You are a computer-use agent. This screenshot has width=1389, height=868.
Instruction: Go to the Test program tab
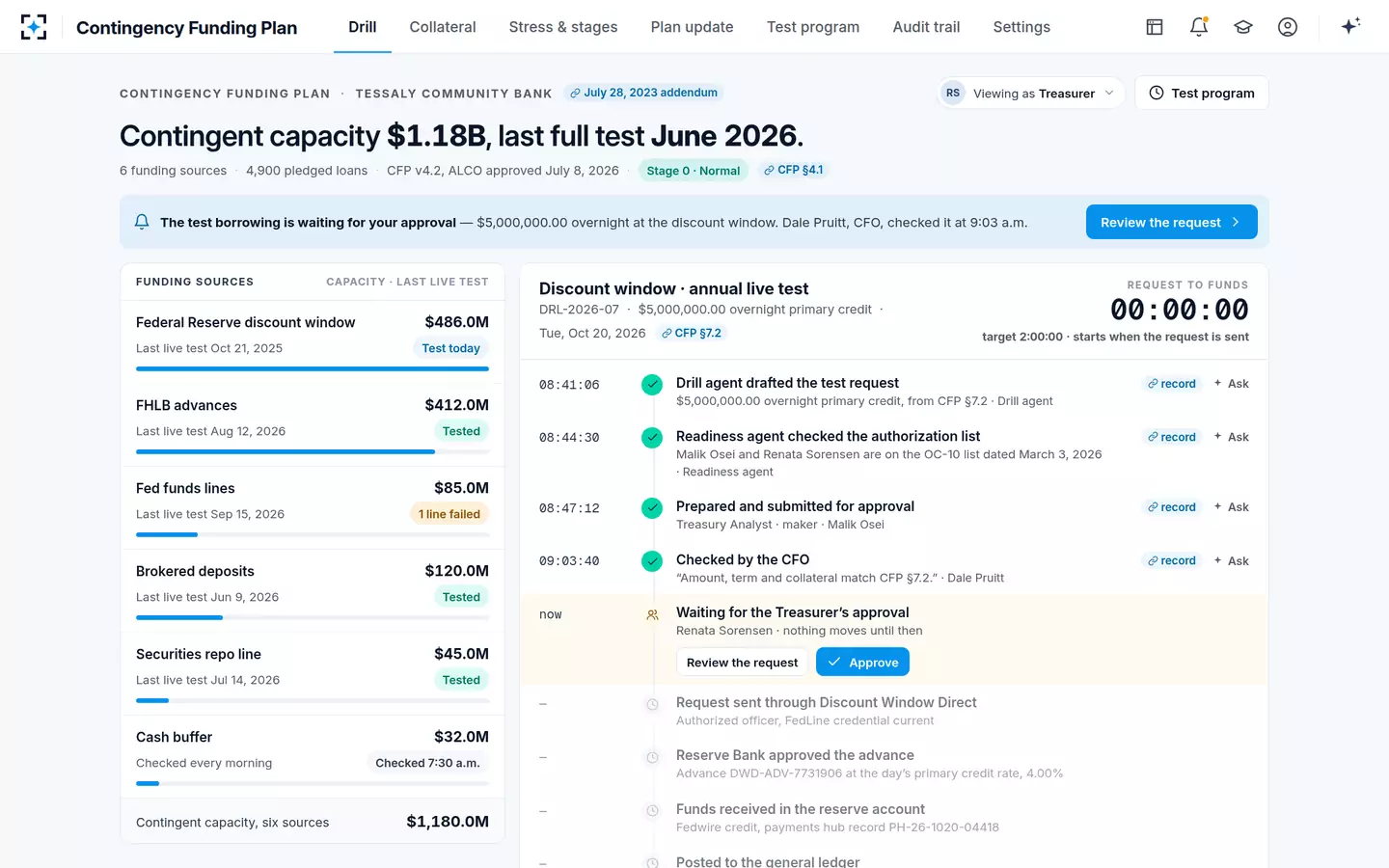click(x=813, y=27)
